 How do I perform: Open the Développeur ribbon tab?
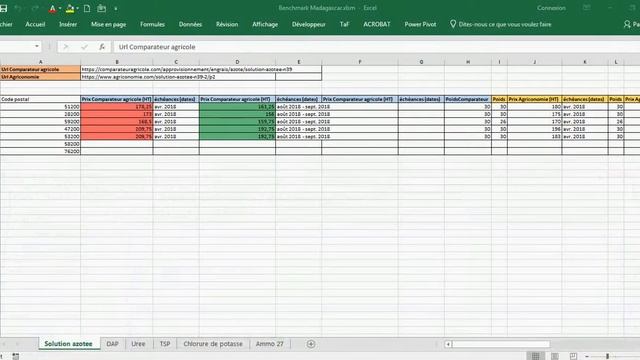[x=309, y=24]
